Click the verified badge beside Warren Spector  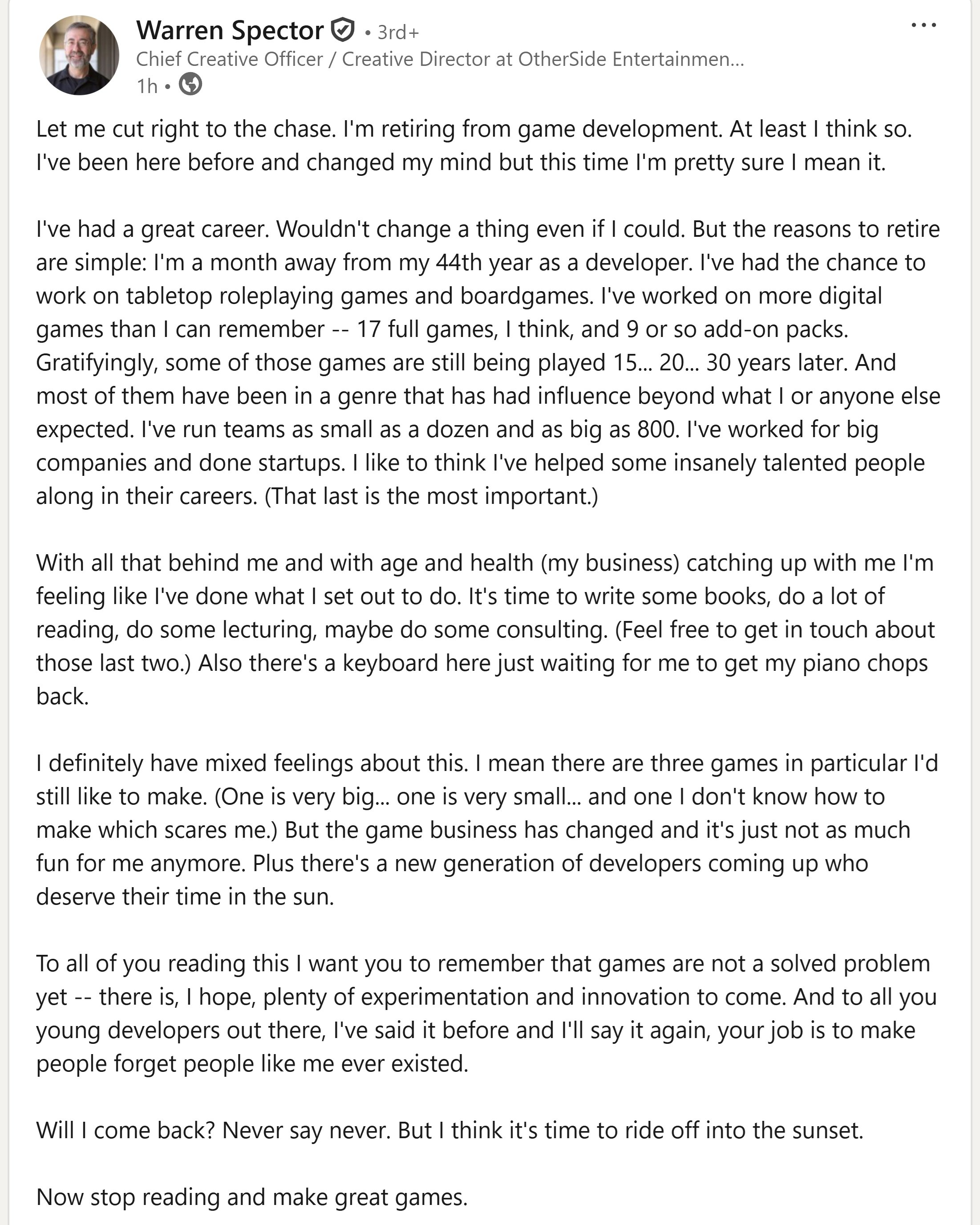coord(343,29)
